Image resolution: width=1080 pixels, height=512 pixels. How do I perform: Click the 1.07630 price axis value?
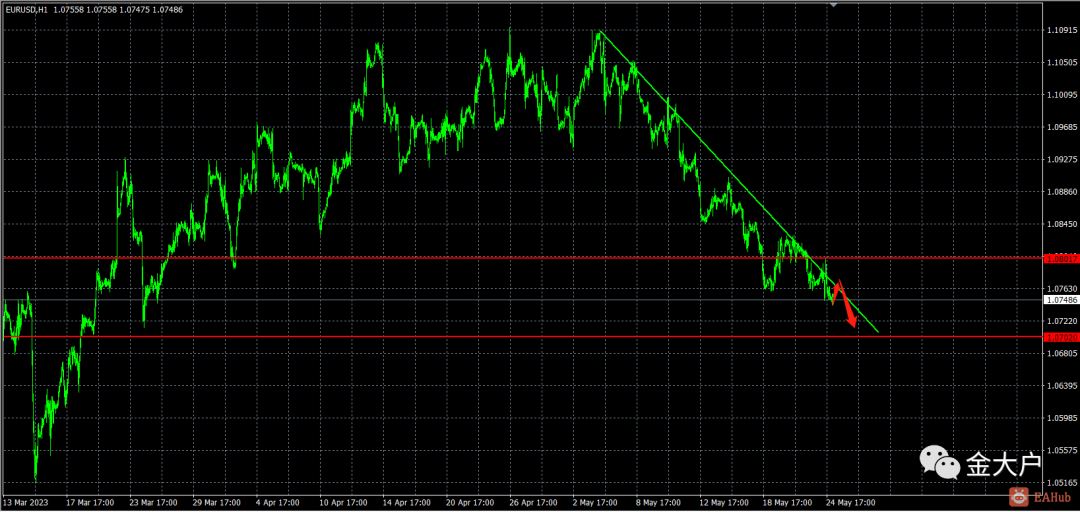point(1061,289)
